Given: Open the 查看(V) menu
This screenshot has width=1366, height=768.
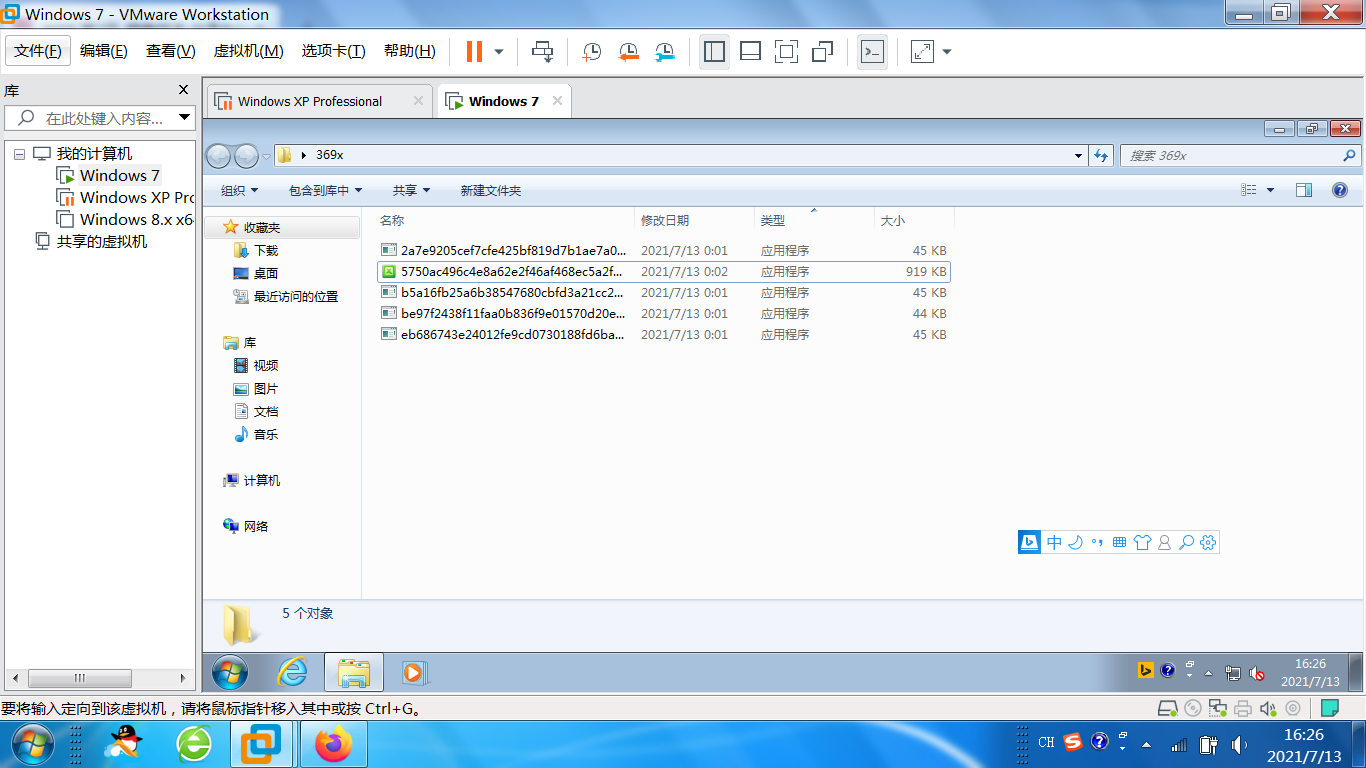Looking at the screenshot, I should tap(170, 51).
